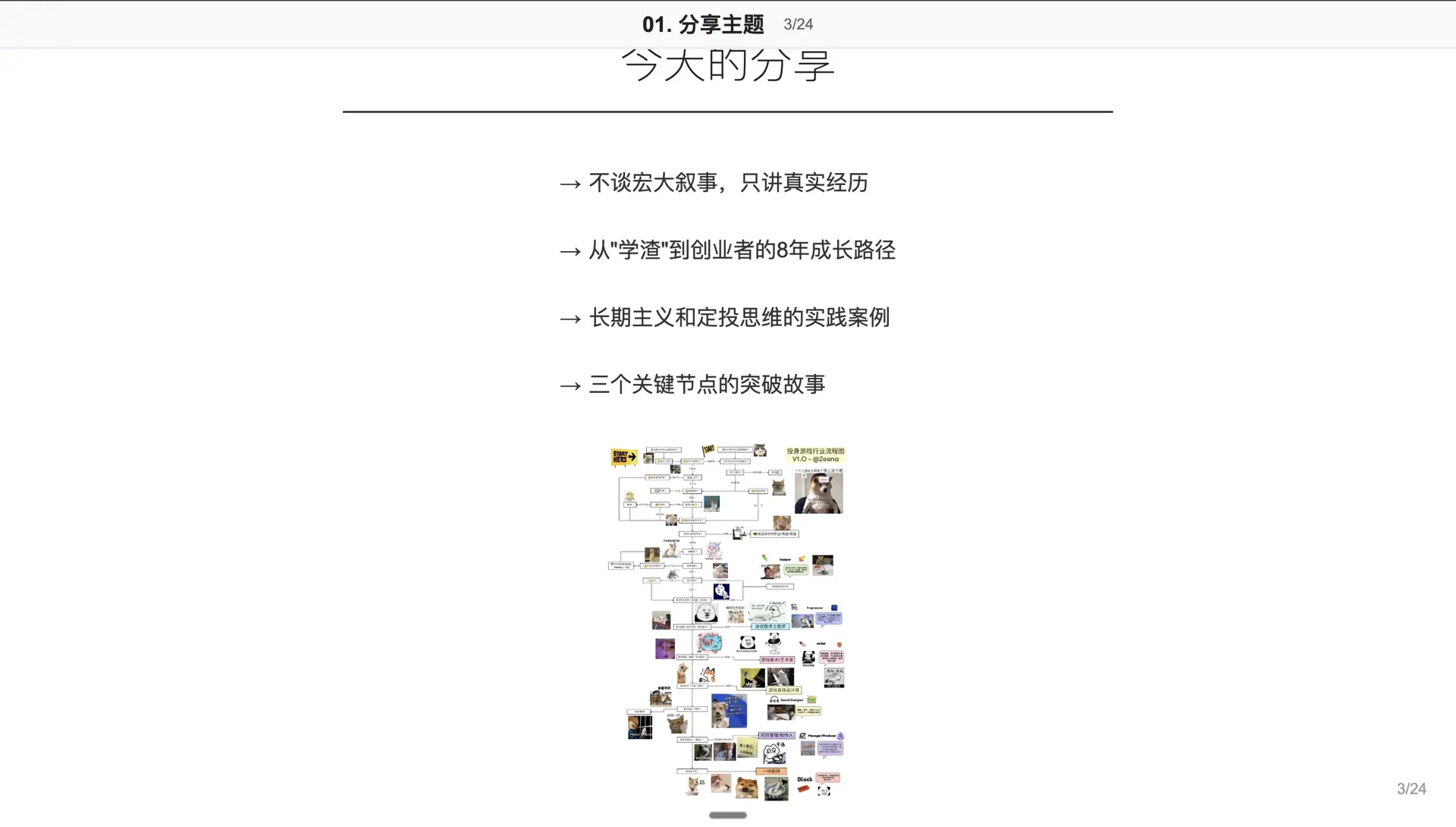Viewport: 1456px width, 827px height.
Task: Click the red brick icon beside Block
Action: pyautogui.click(x=804, y=788)
